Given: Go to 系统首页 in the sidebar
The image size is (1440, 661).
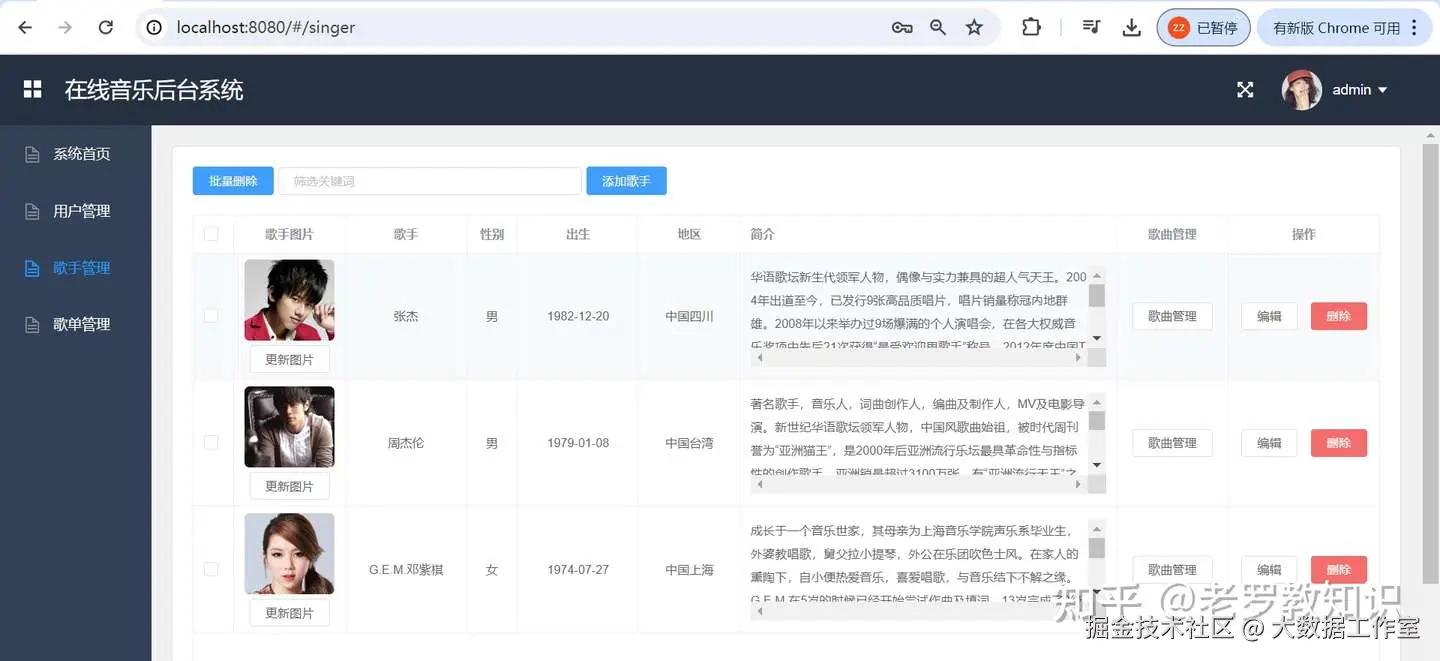Looking at the screenshot, I should pos(82,154).
